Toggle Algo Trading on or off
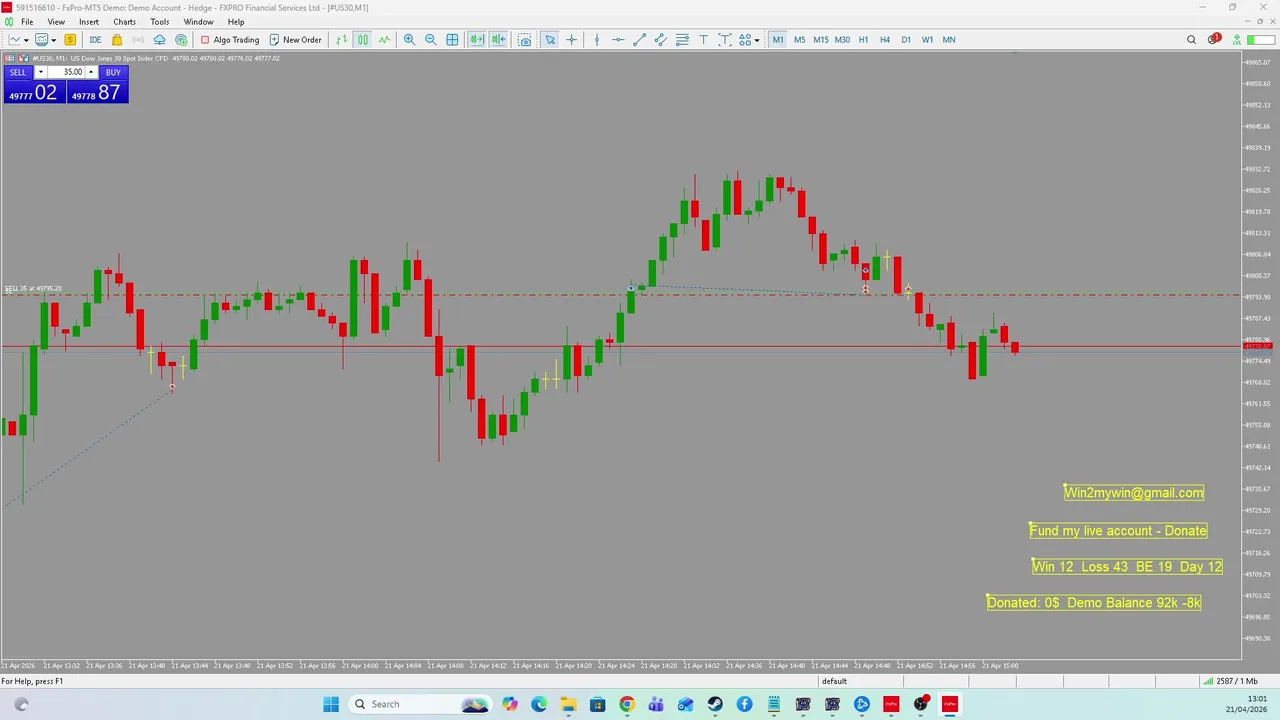 pos(229,40)
